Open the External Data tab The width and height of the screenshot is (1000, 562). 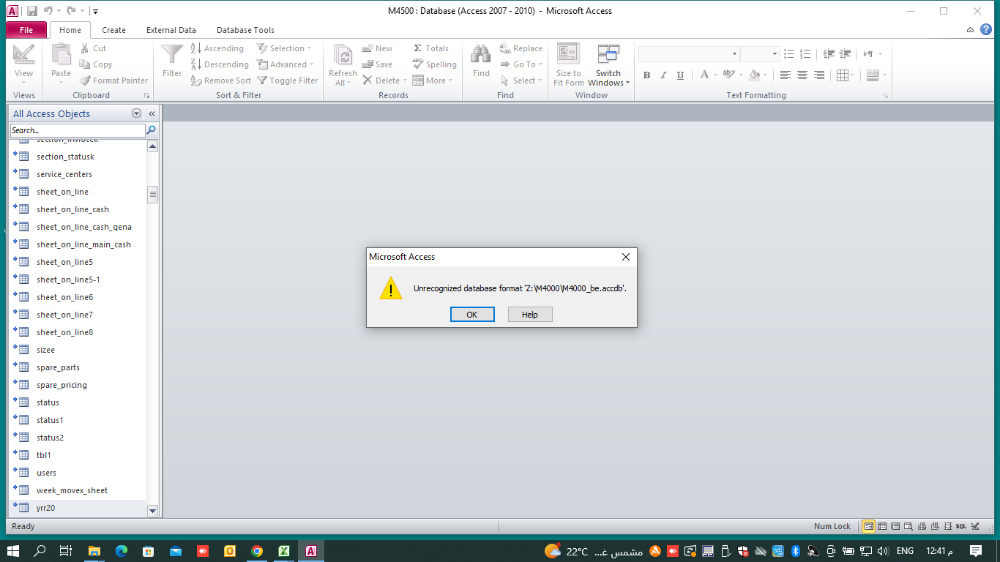(171, 30)
